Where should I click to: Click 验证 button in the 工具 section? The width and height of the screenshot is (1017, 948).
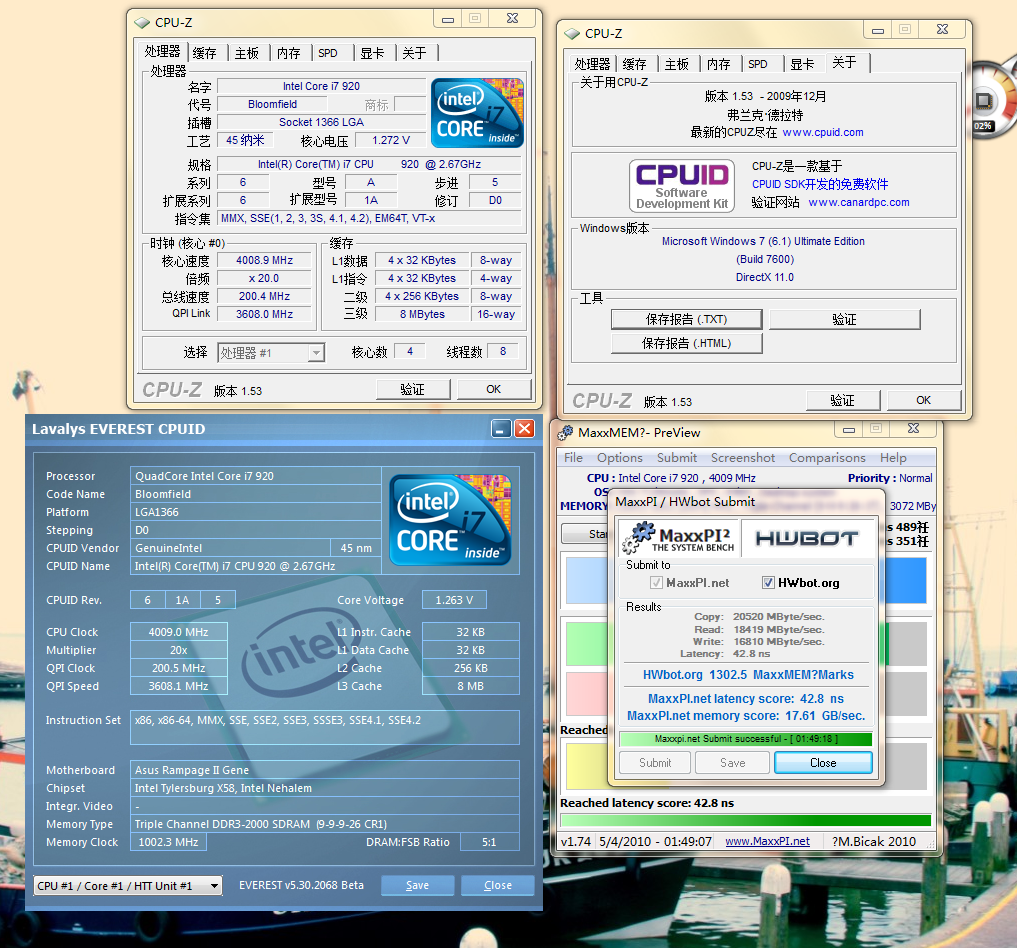(844, 319)
